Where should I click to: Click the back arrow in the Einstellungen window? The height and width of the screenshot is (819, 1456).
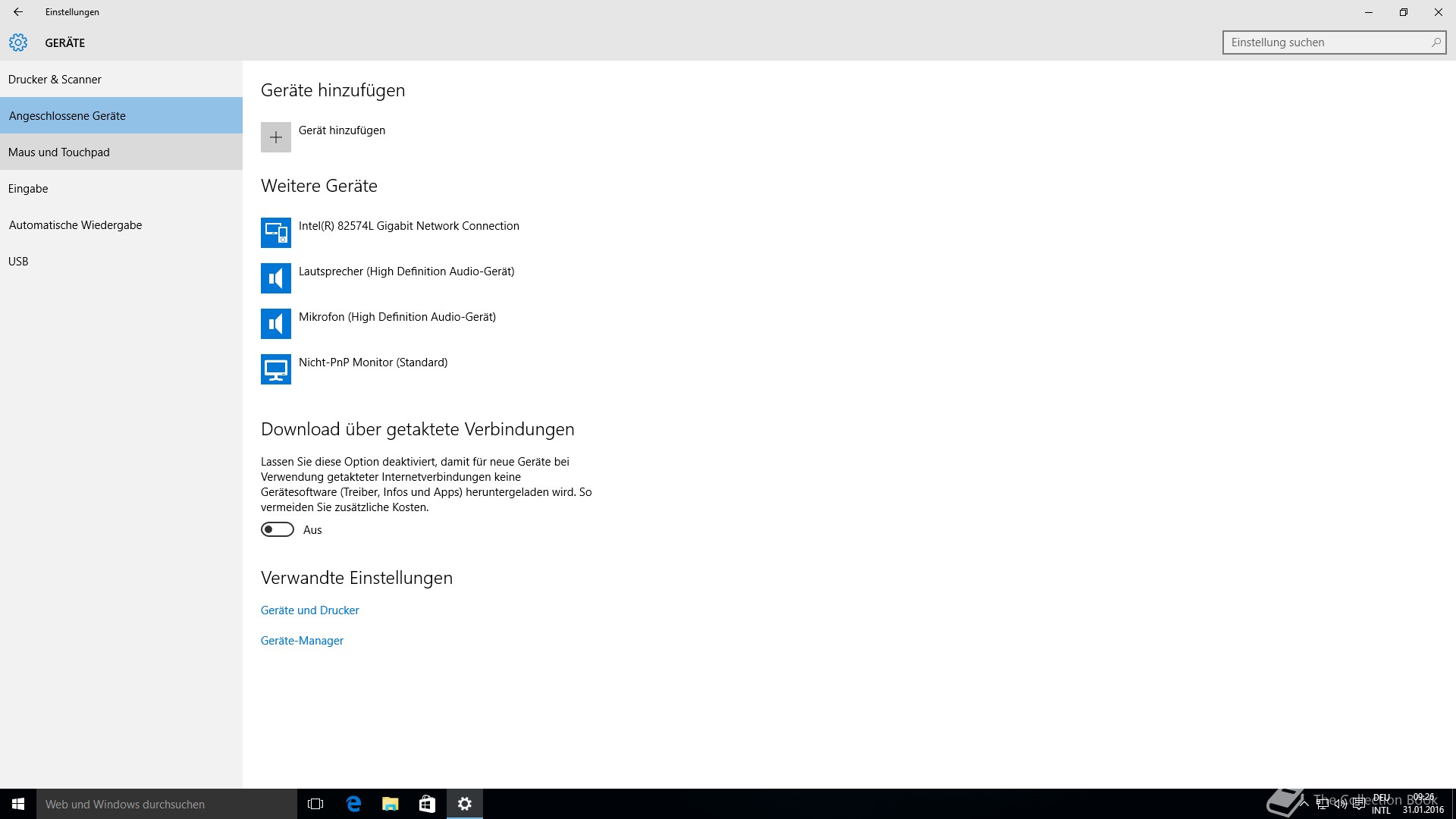click(18, 12)
